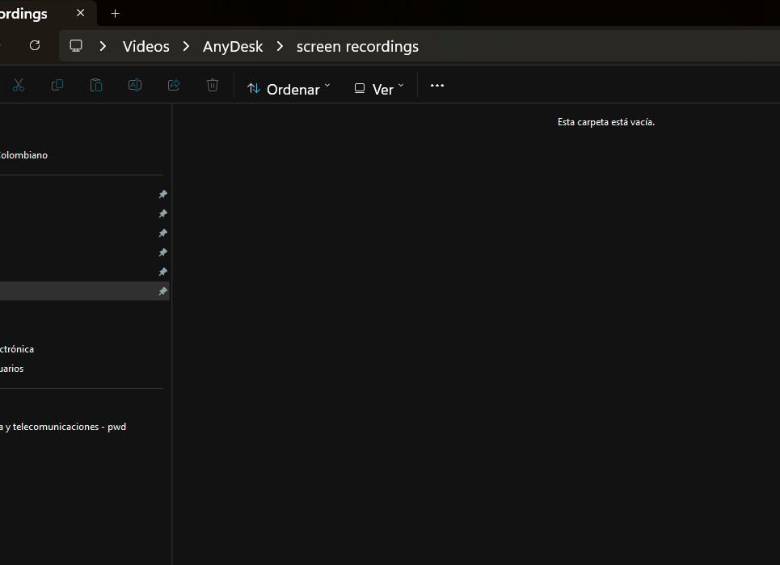Open sidebar item ending in 'uarios'
Screen dimensions: 780x565
(12, 369)
